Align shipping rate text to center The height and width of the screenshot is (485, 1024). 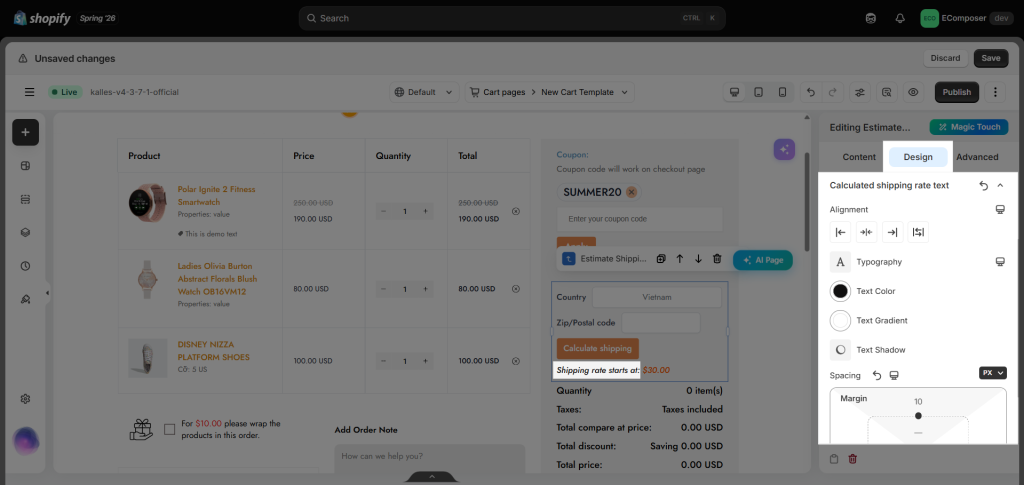click(867, 232)
